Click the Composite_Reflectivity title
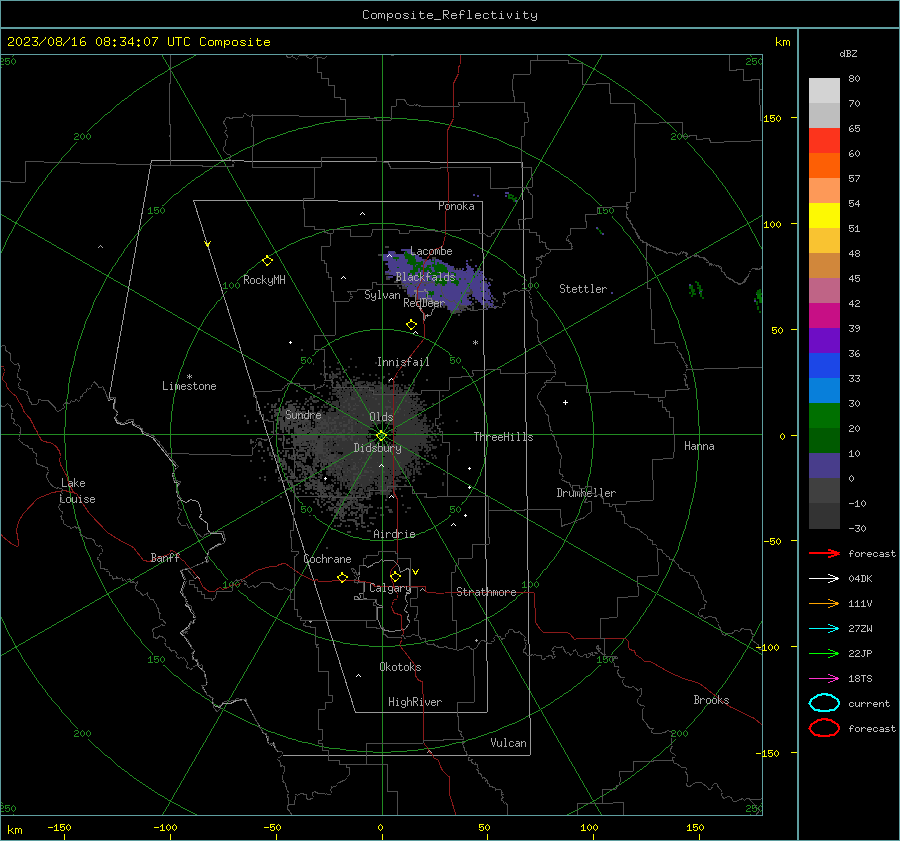 pos(450,15)
